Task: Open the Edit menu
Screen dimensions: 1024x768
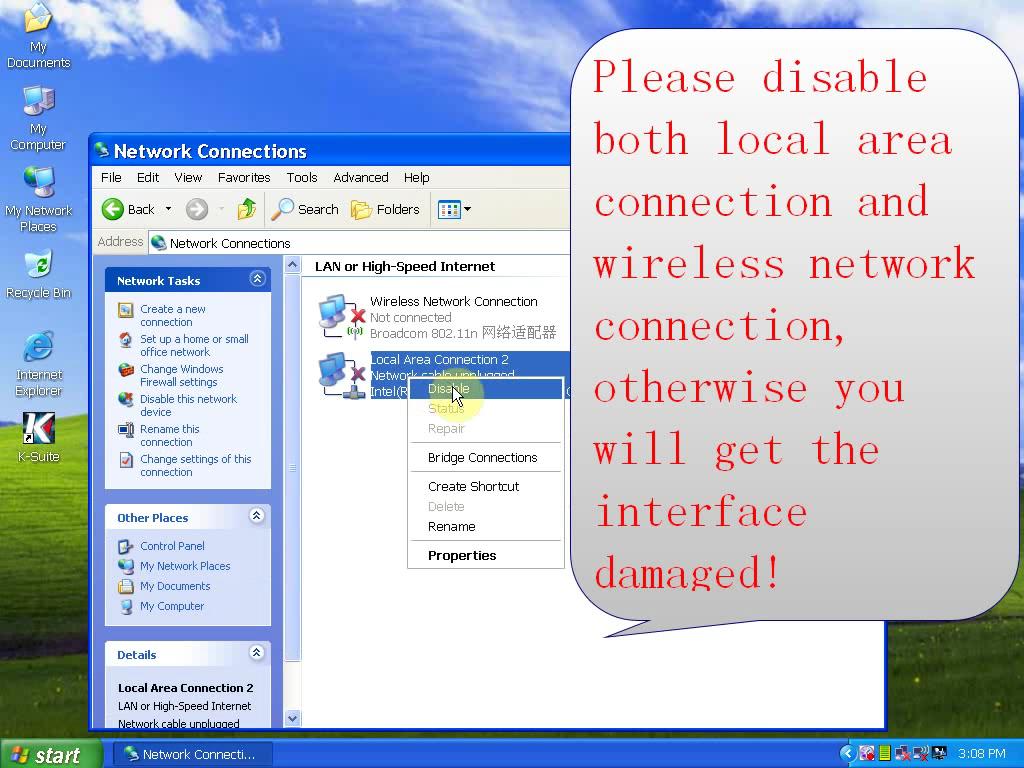Action: pos(148,178)
